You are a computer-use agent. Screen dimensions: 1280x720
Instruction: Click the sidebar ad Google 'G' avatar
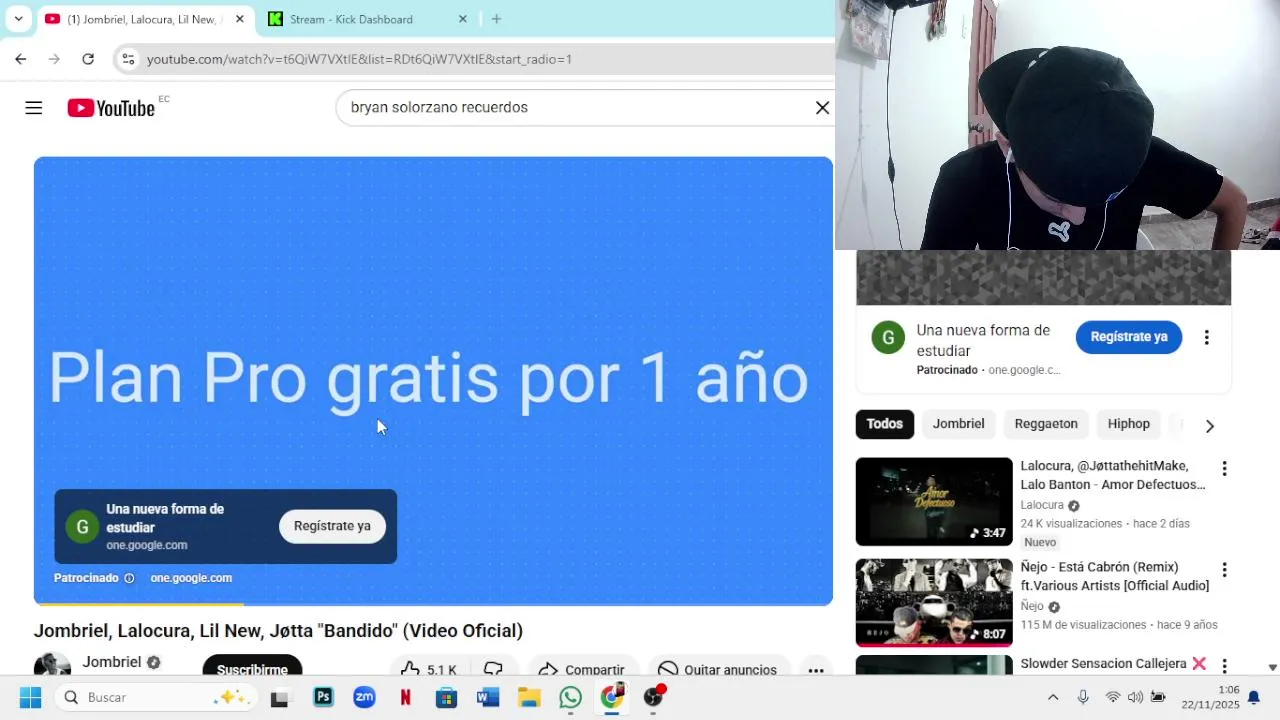[888, 338]
